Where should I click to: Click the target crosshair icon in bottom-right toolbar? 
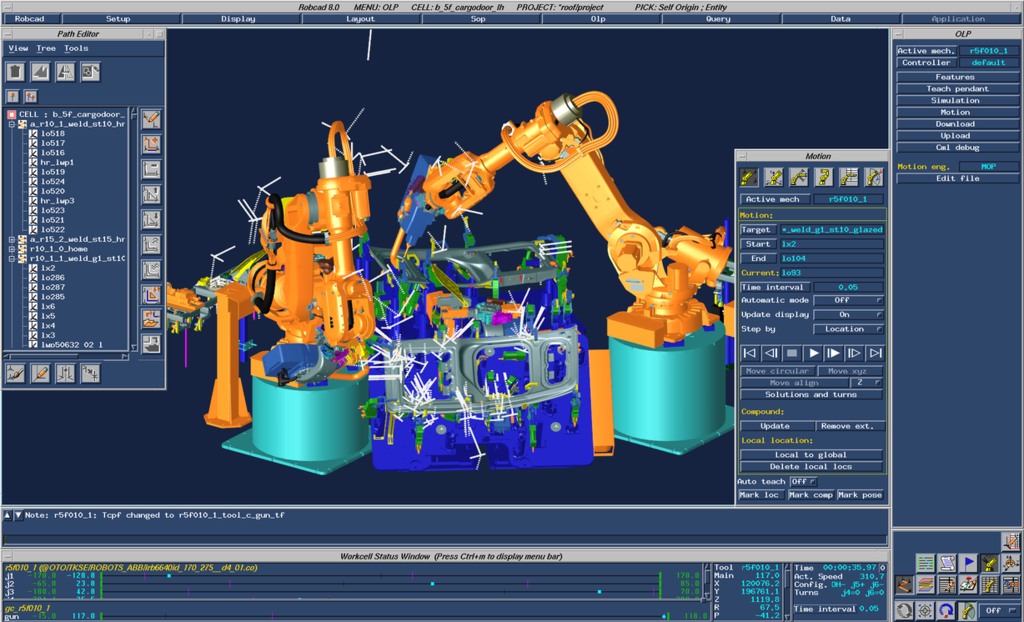926,610
